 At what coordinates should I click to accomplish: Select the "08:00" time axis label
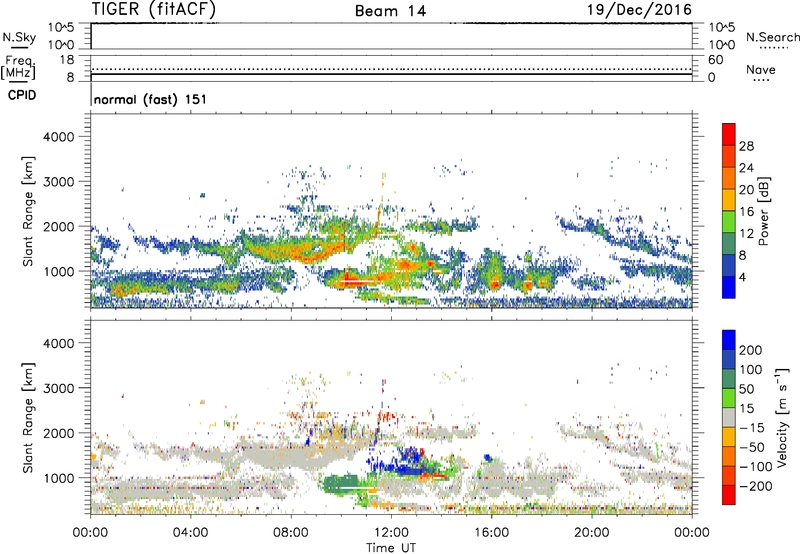coord(291,533)
